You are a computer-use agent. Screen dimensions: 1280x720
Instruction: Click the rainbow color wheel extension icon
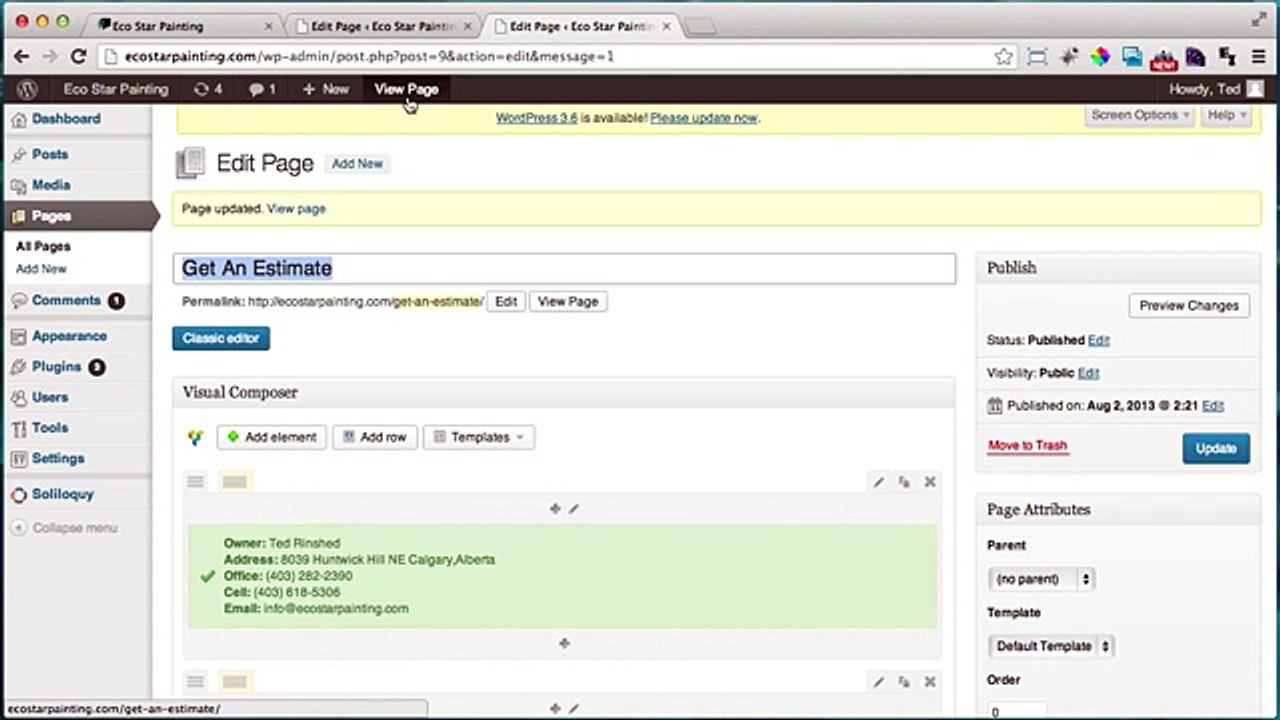pos(1100,57)
